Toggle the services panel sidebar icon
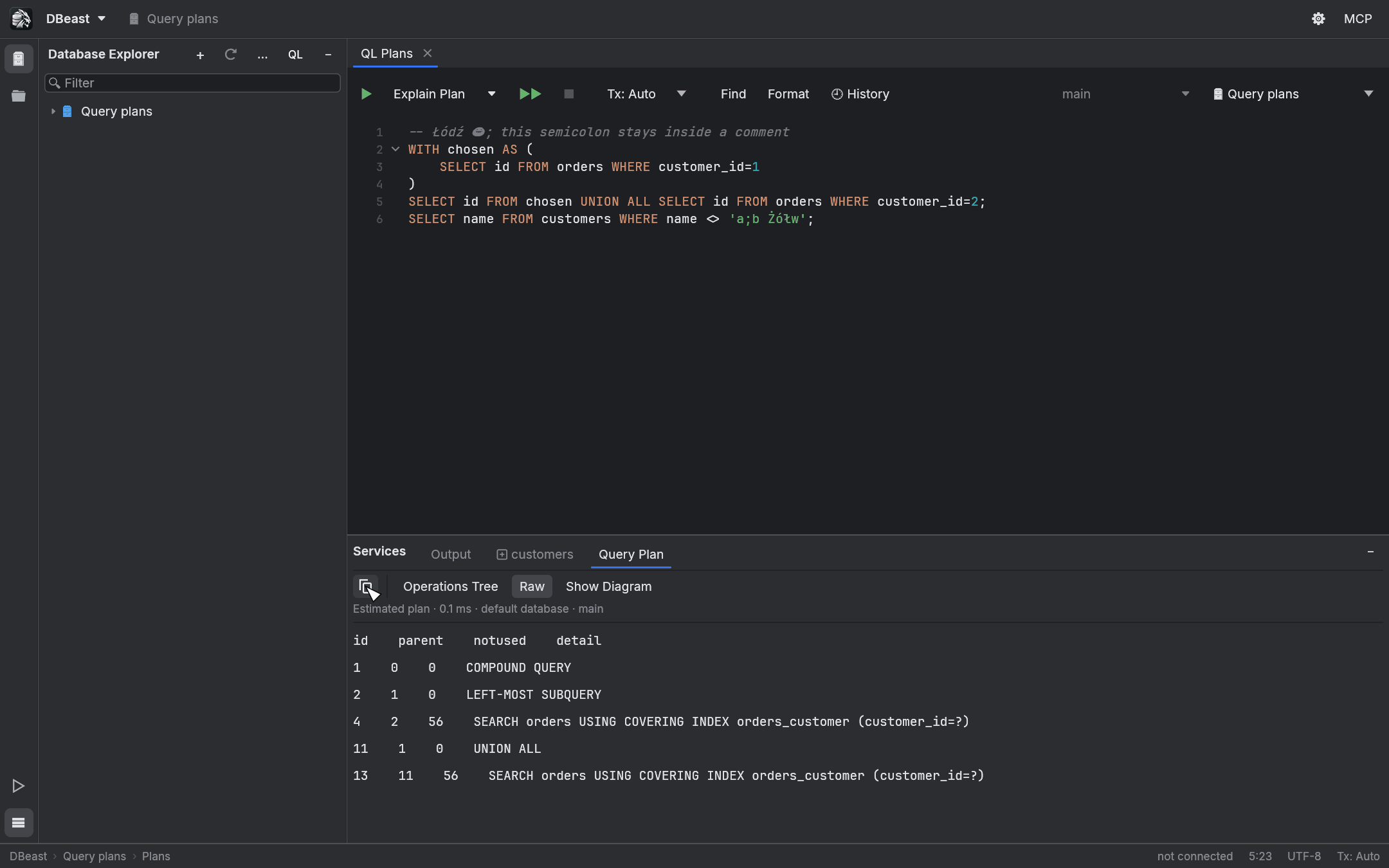This screenshot has width=1389, height=868. coord(19,823)
